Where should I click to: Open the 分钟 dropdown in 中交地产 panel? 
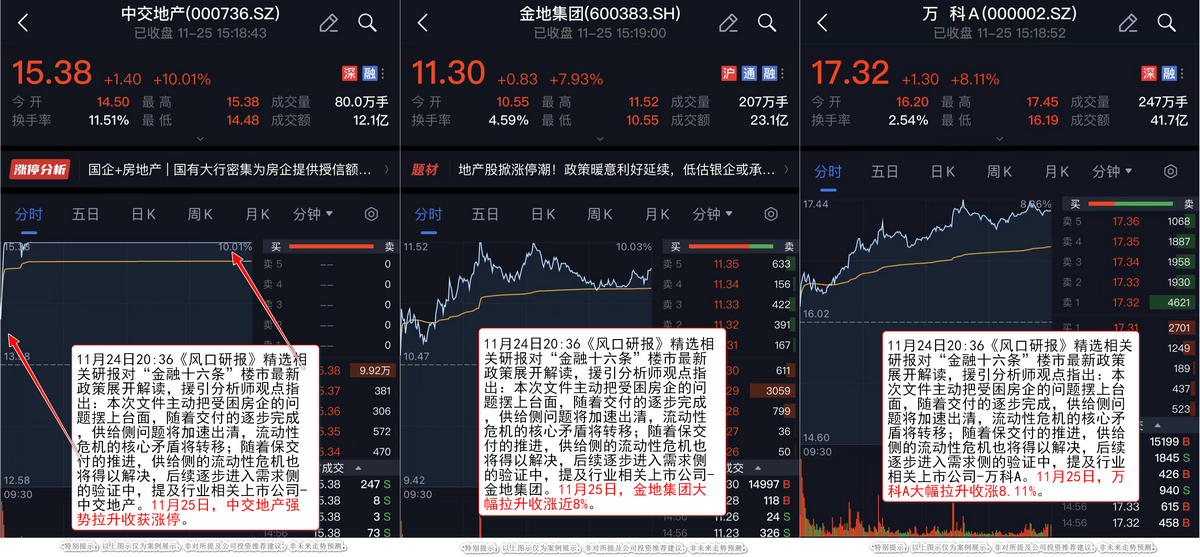coord(313,214)
